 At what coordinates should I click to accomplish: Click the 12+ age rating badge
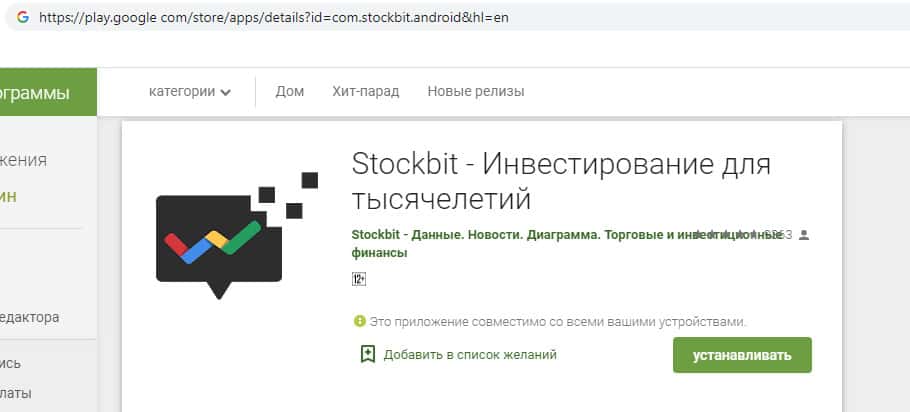[359, 280]
